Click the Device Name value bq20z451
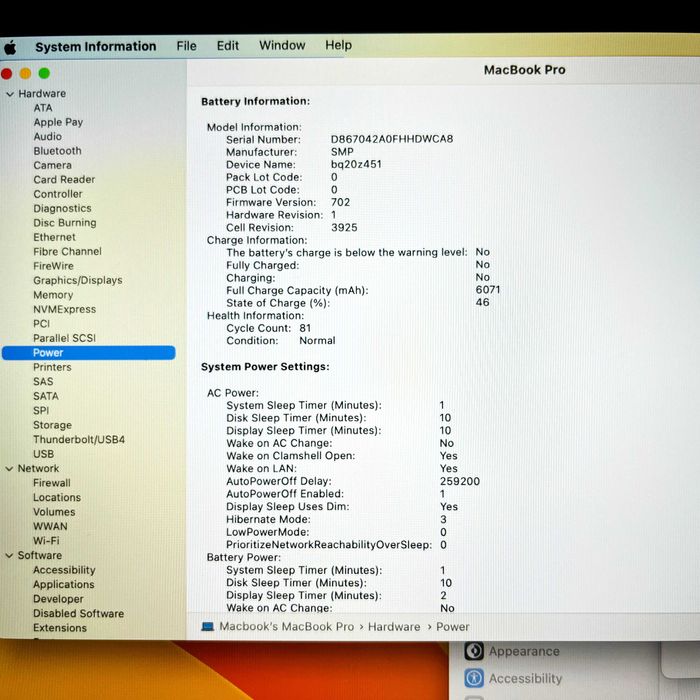Image resolution: width=700 pixels, height=700 pixels. point(356,164)
